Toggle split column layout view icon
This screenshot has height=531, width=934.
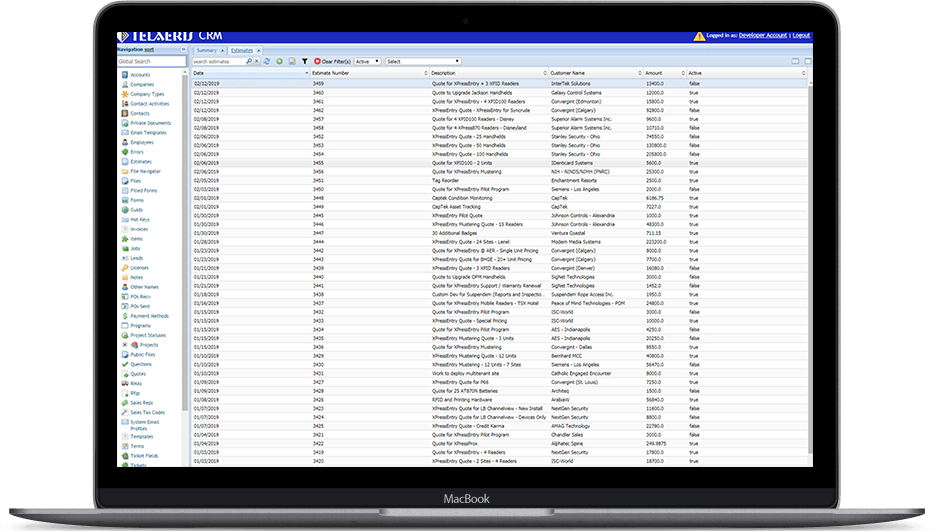pos(795,61)
